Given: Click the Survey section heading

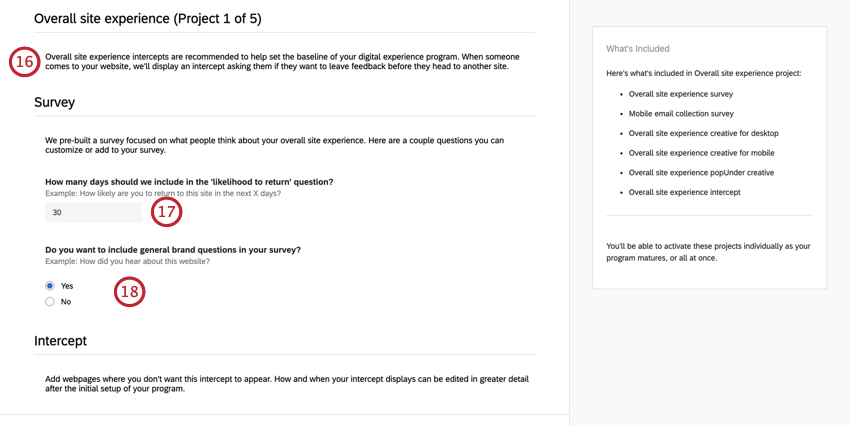Looking at the screenshot, I should 54,102.
